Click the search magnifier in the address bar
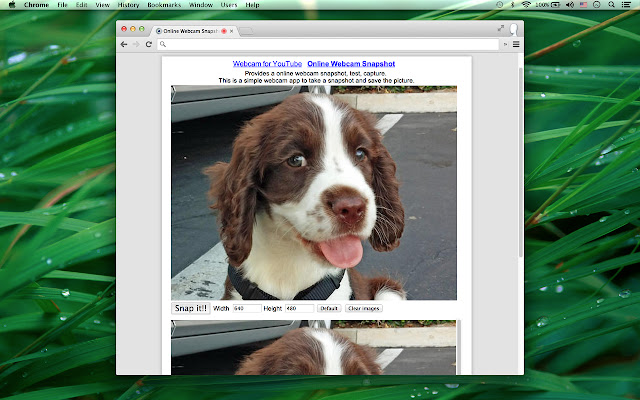Screen dimensions: 640x400 pos(163,44)
